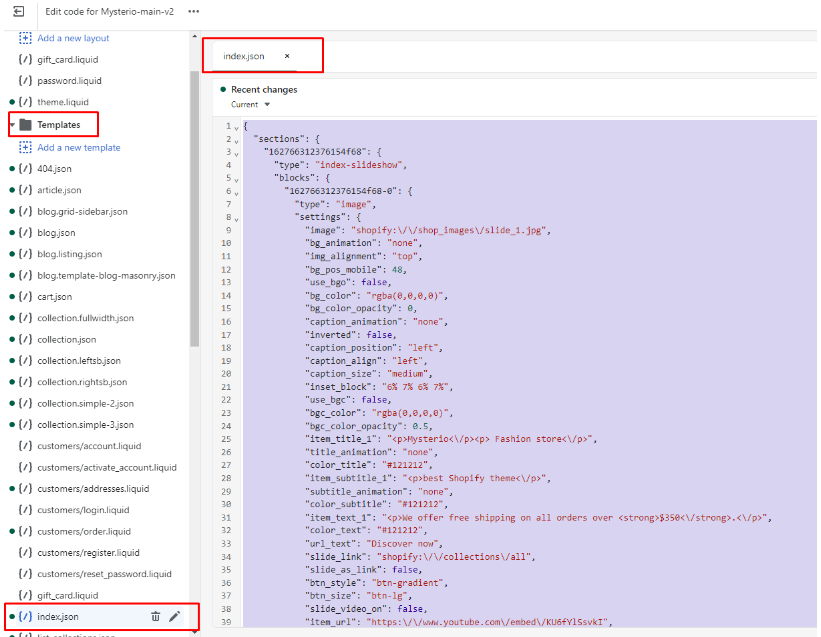The width and height of the screenshot is (821, 637).
Task: Click code file icon beside customers/account.liquid
Action: (25, 446)
